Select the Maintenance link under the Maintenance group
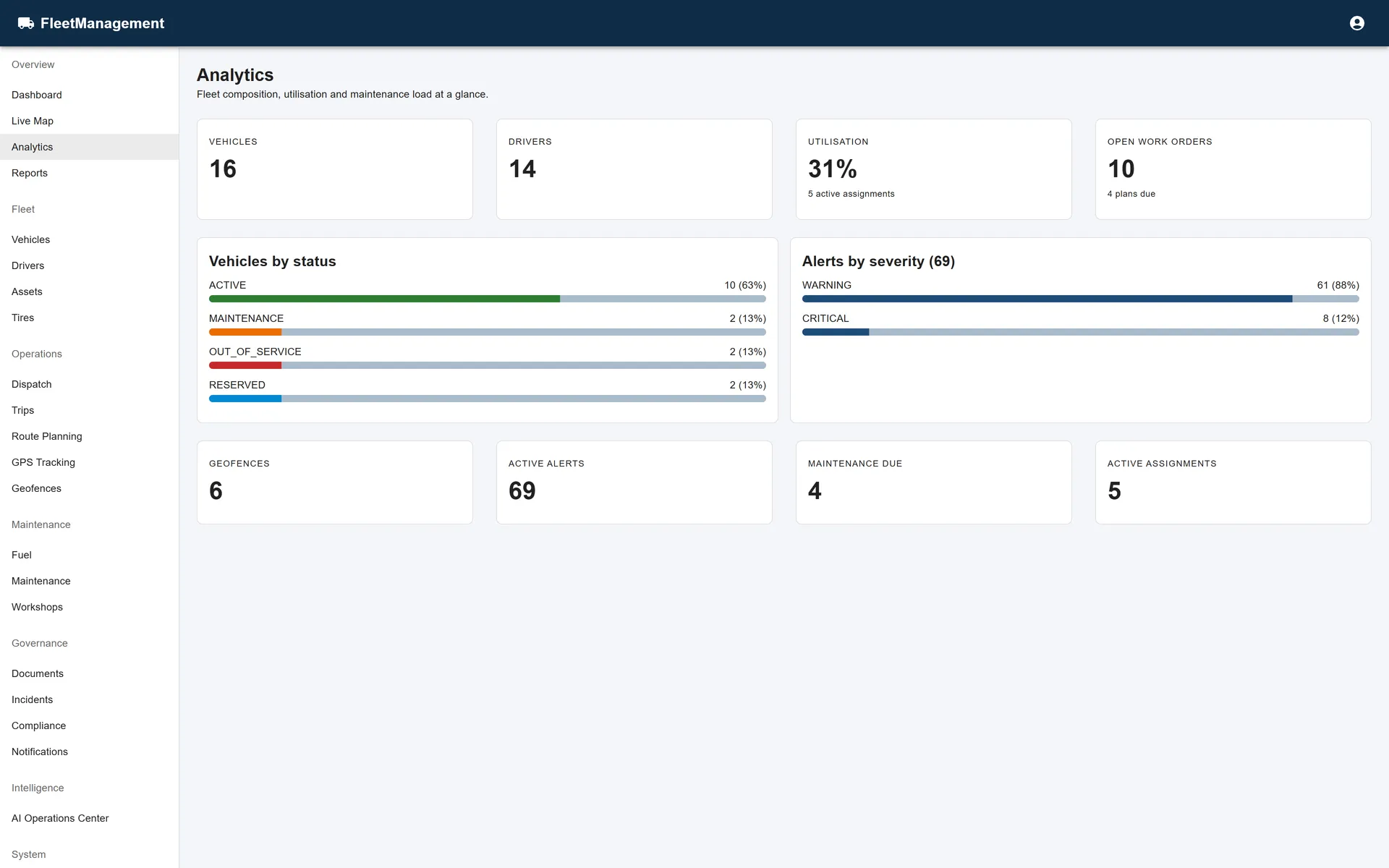 tap(89, 581)
